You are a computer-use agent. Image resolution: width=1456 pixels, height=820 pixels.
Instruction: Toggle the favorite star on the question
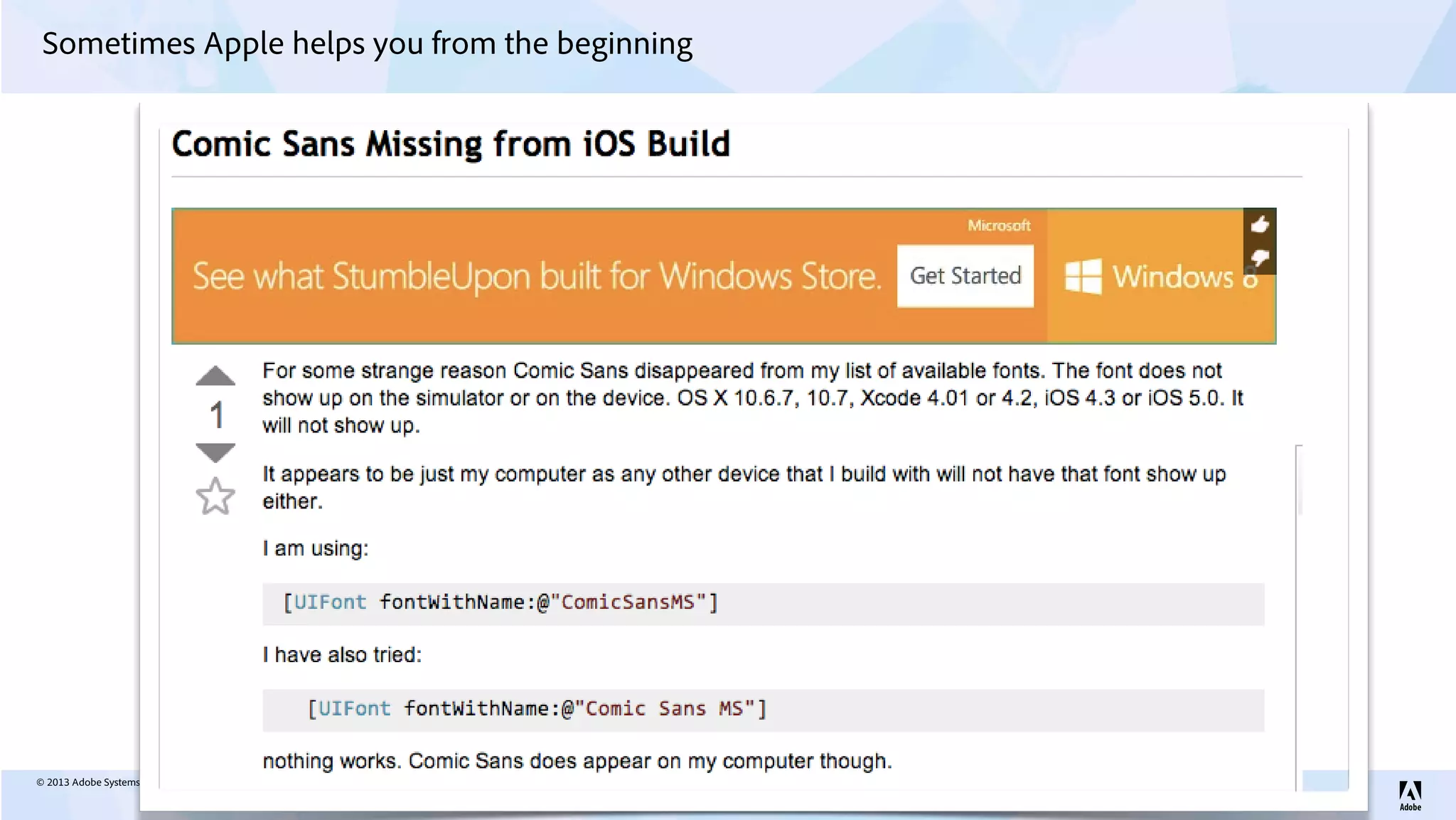pyautogui.click(x=215, y=496)
